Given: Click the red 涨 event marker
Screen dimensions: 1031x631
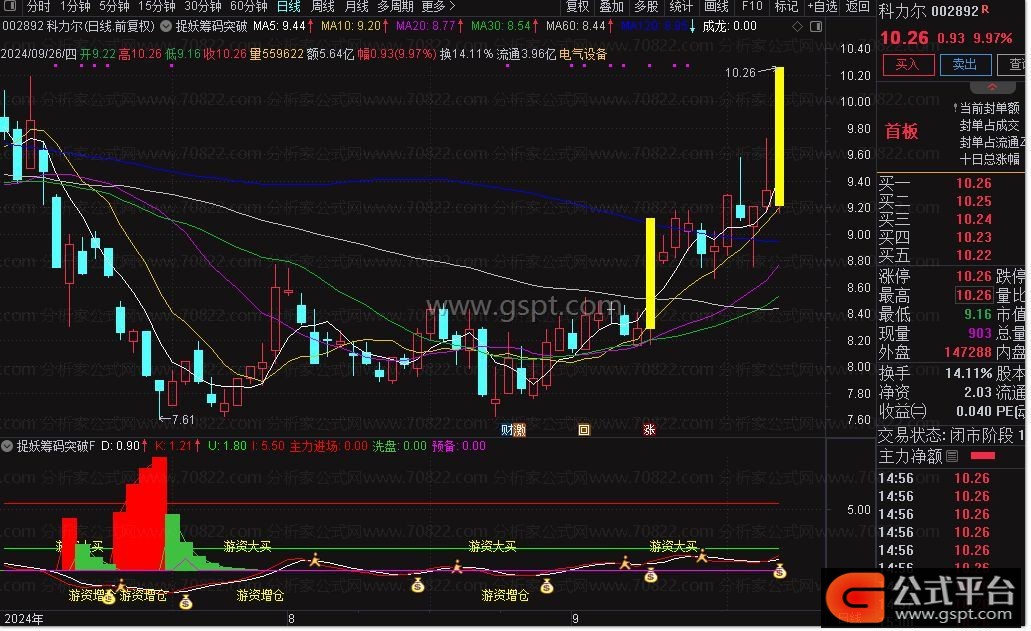Looking at the screenshot, I should [x=649, y=430].
